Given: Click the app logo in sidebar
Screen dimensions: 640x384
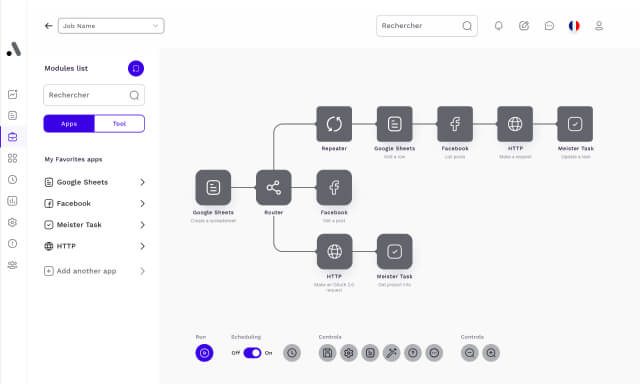Looking at the screenshot, I should tap(14, 49).
